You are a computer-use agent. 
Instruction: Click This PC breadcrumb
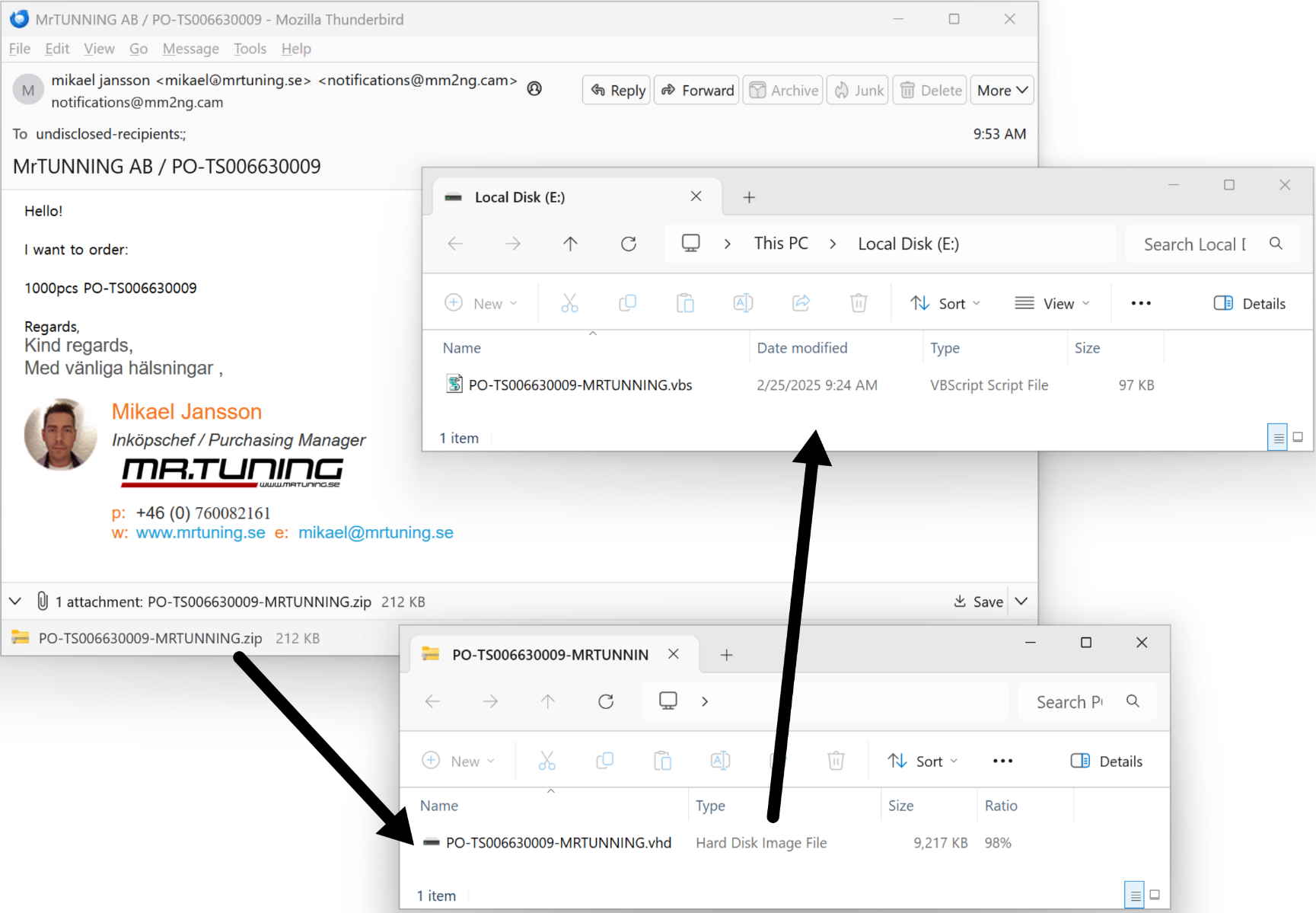coord(781,244)
